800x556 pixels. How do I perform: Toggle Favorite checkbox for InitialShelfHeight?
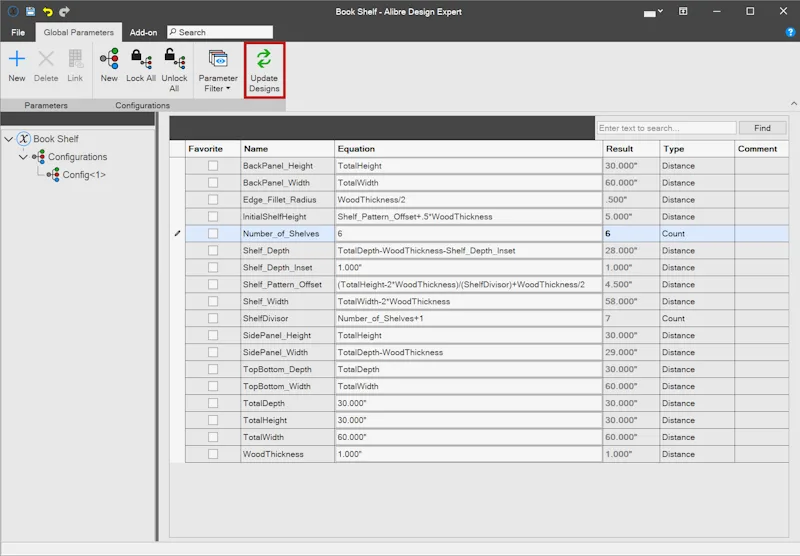click(x=213, y=216)
